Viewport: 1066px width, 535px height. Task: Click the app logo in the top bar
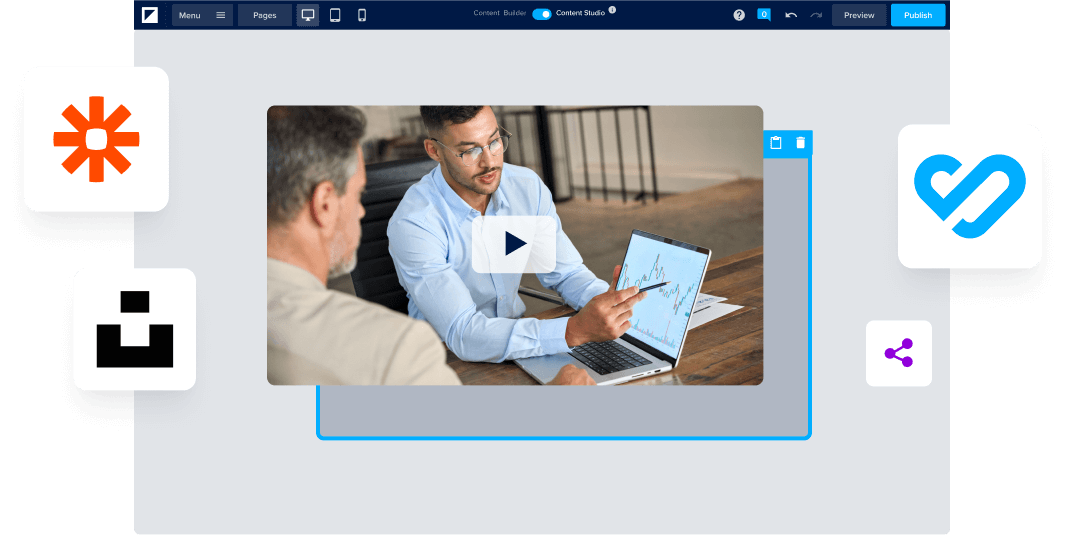coord(150,15)
